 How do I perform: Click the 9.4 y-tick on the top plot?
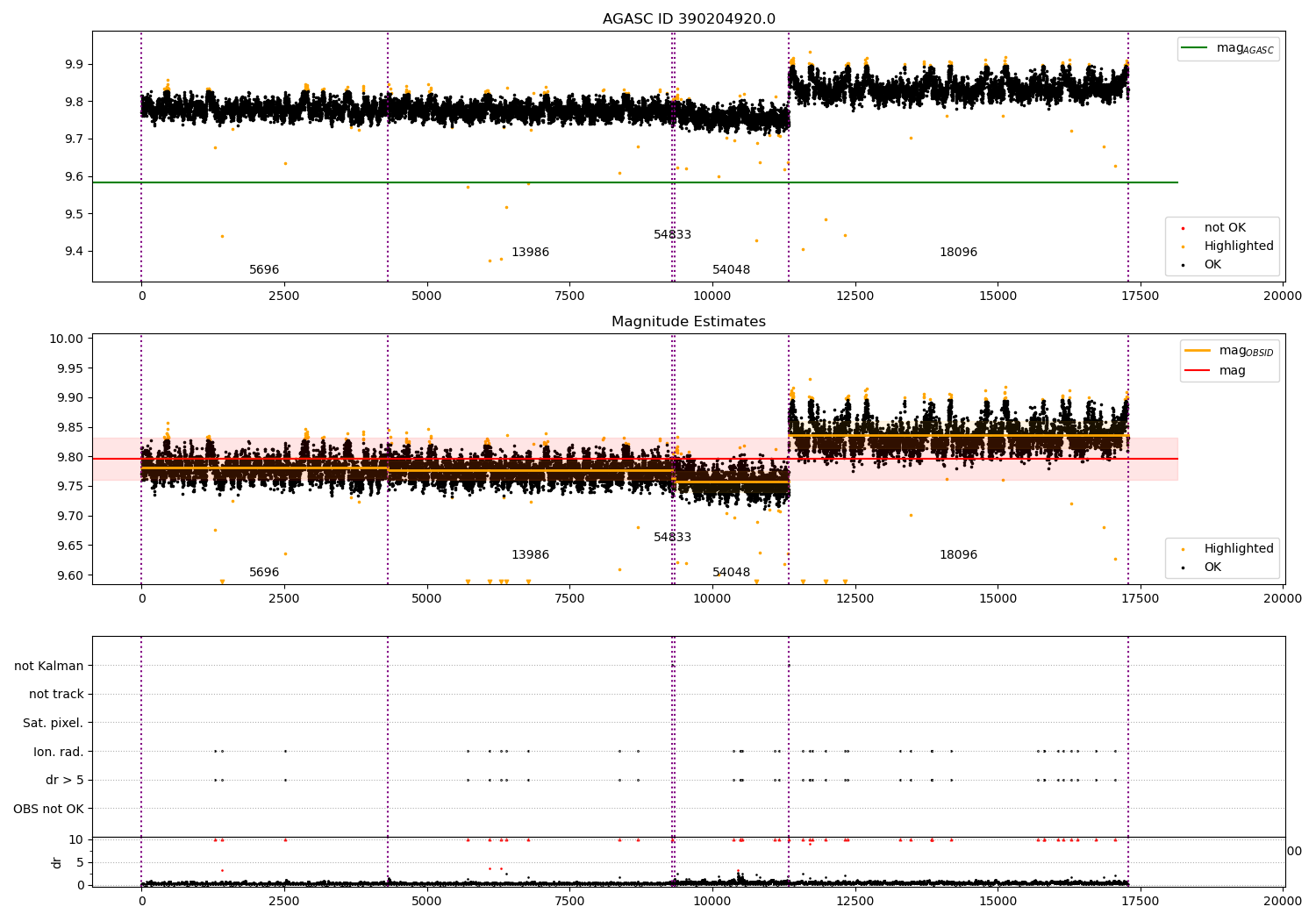73,252
